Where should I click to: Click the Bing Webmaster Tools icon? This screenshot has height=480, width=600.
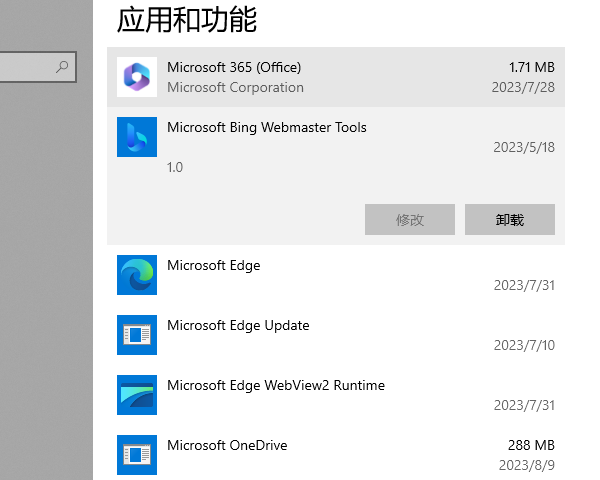[137, 137]
